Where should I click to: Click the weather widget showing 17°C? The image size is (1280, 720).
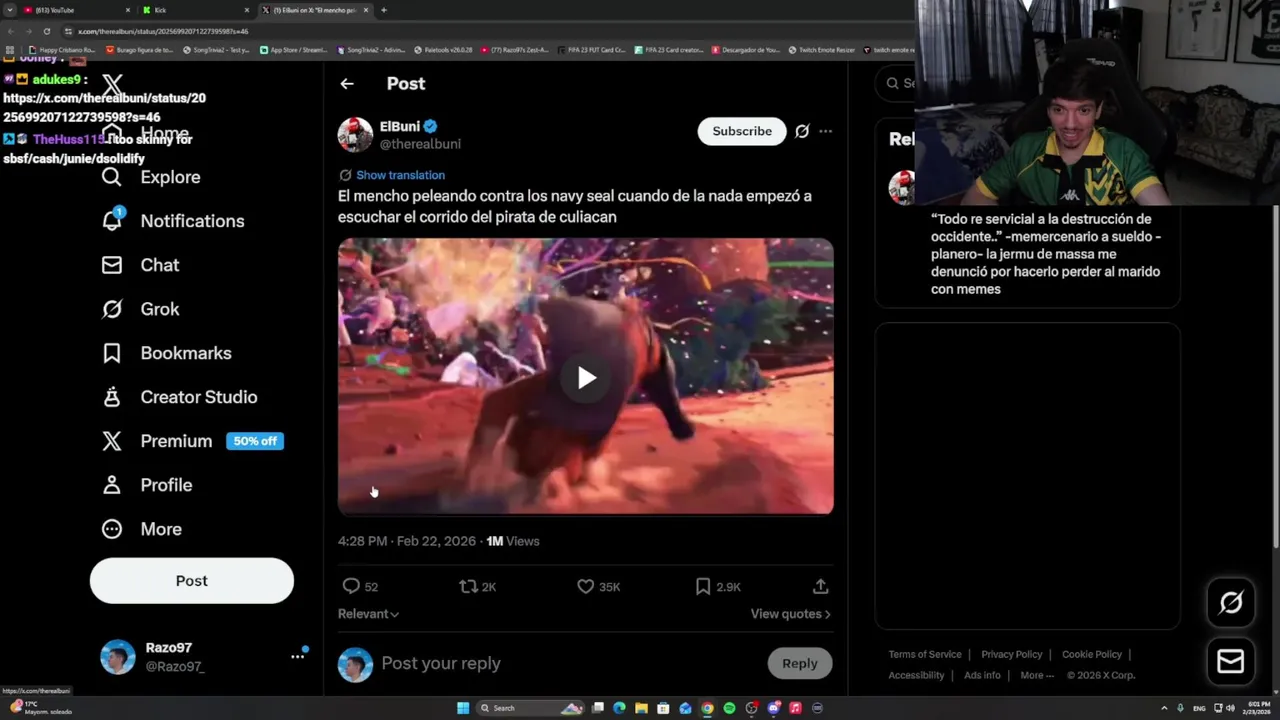click(42, 707)
